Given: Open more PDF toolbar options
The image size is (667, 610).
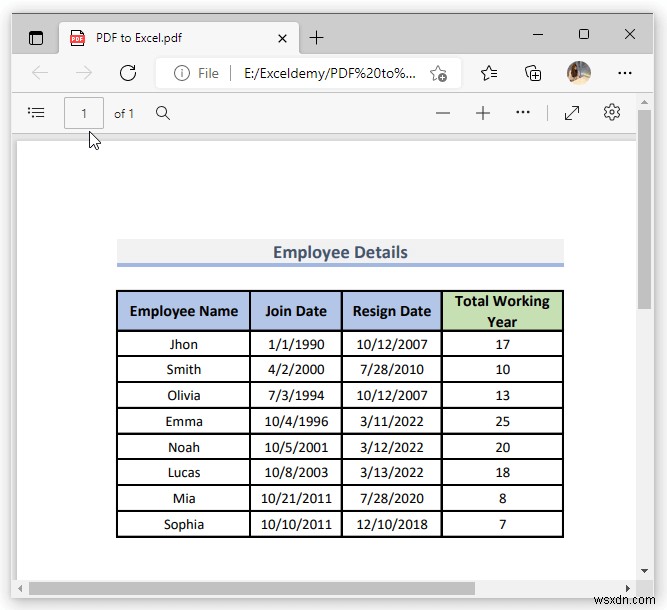Looking at the screenshot, I should tap(523, 112).
